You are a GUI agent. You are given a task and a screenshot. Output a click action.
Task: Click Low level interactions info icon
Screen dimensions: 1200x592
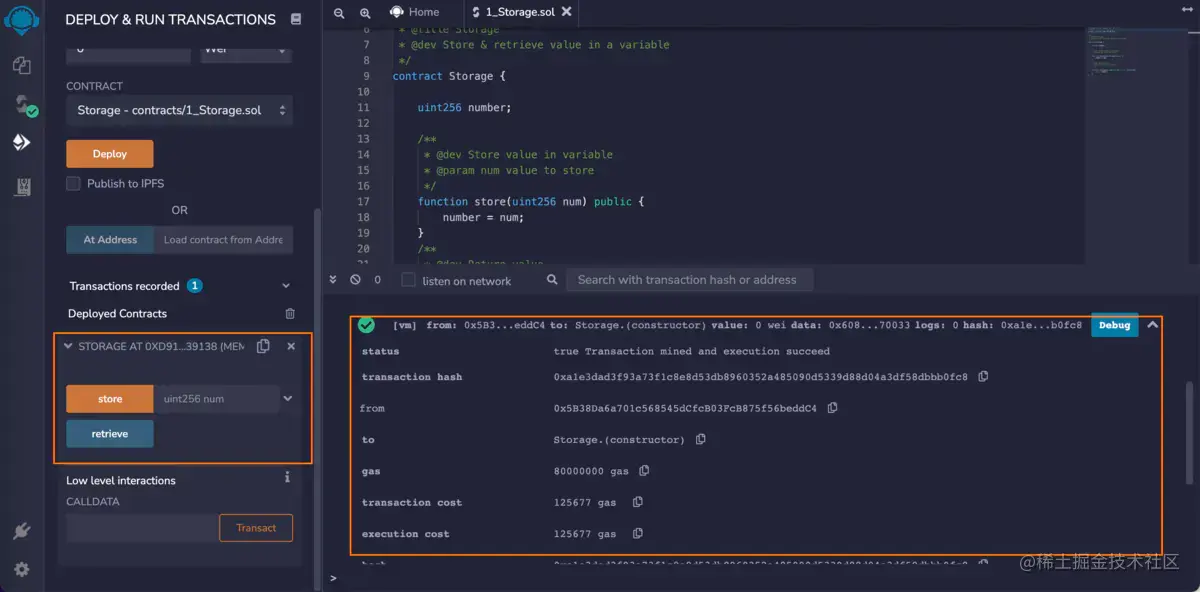pos(287,477)
